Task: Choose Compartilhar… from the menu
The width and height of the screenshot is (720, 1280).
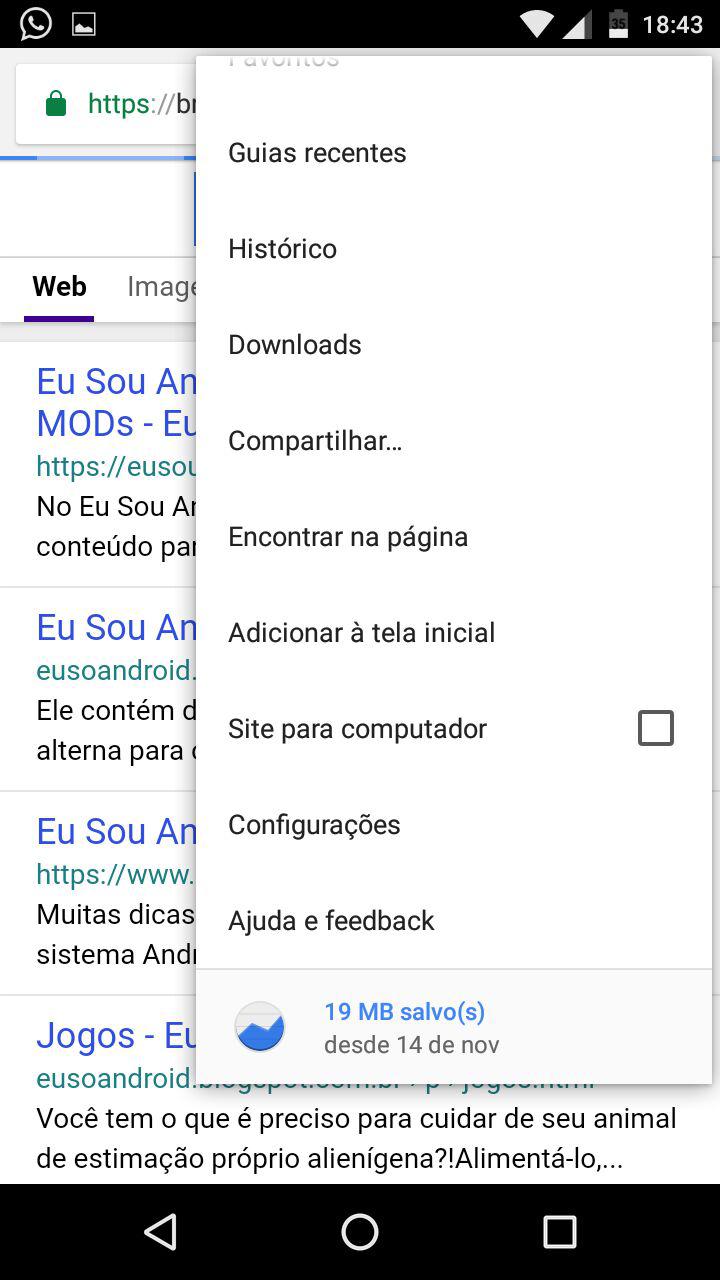Action: tap(315, 441)
